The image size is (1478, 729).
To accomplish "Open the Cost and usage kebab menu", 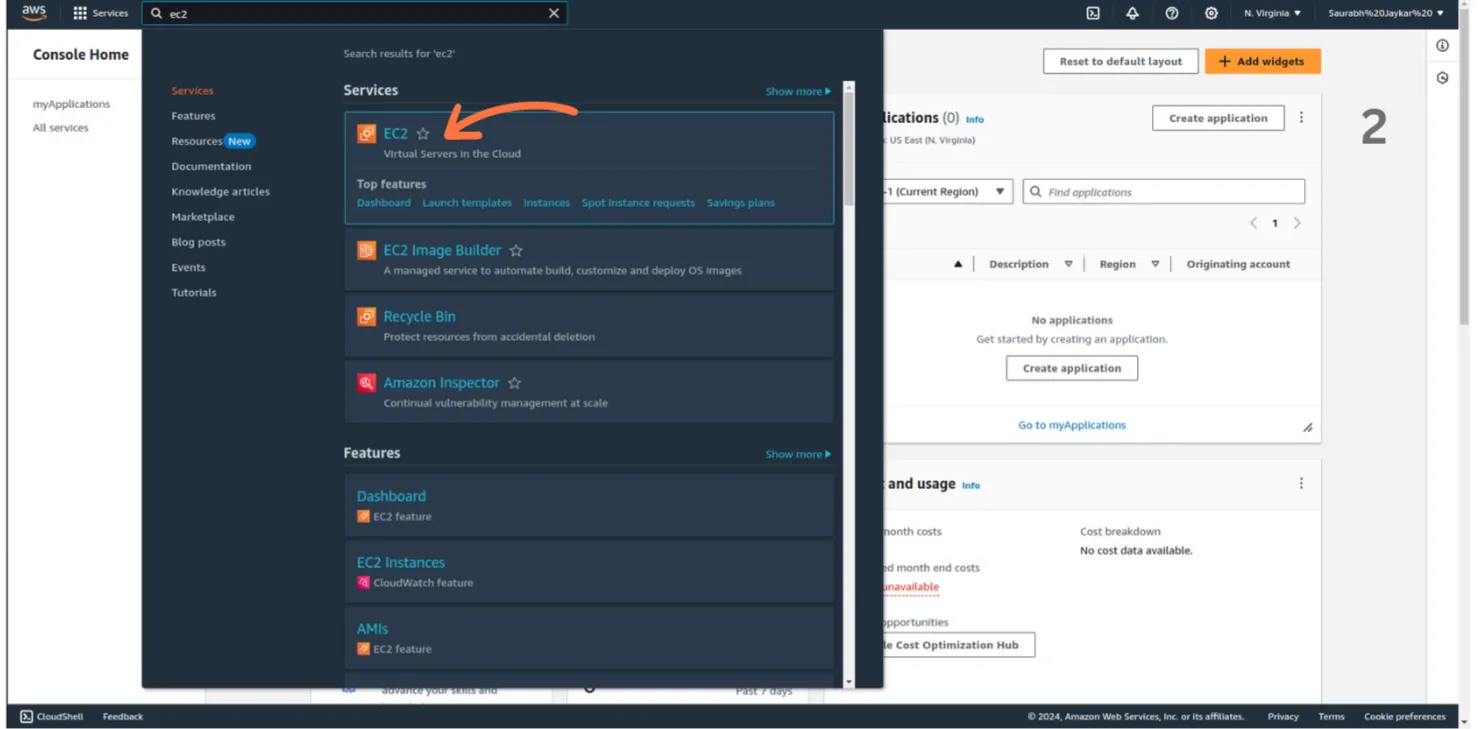I will 1301,483.
